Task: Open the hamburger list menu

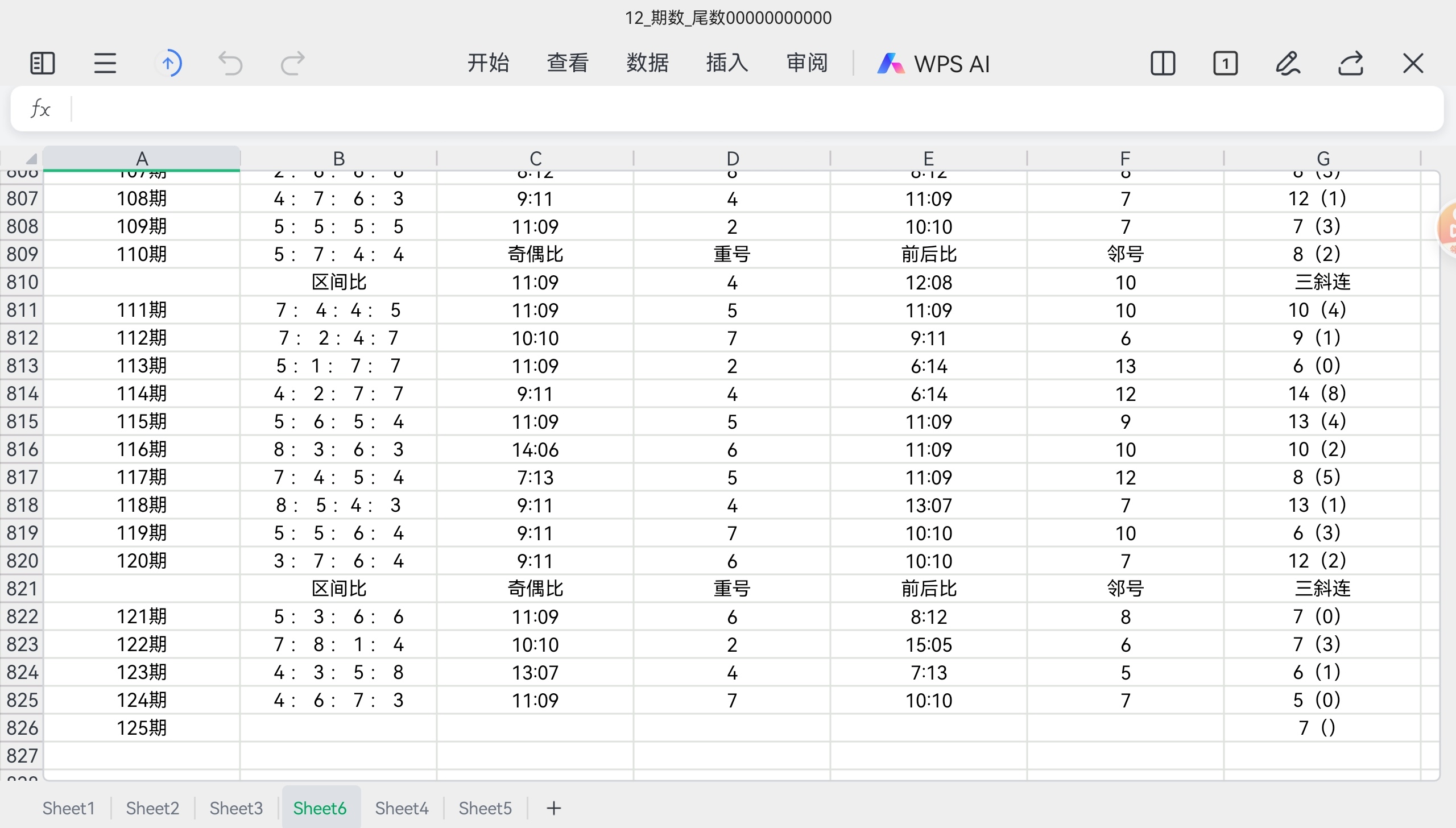Action: click(105, 63)
